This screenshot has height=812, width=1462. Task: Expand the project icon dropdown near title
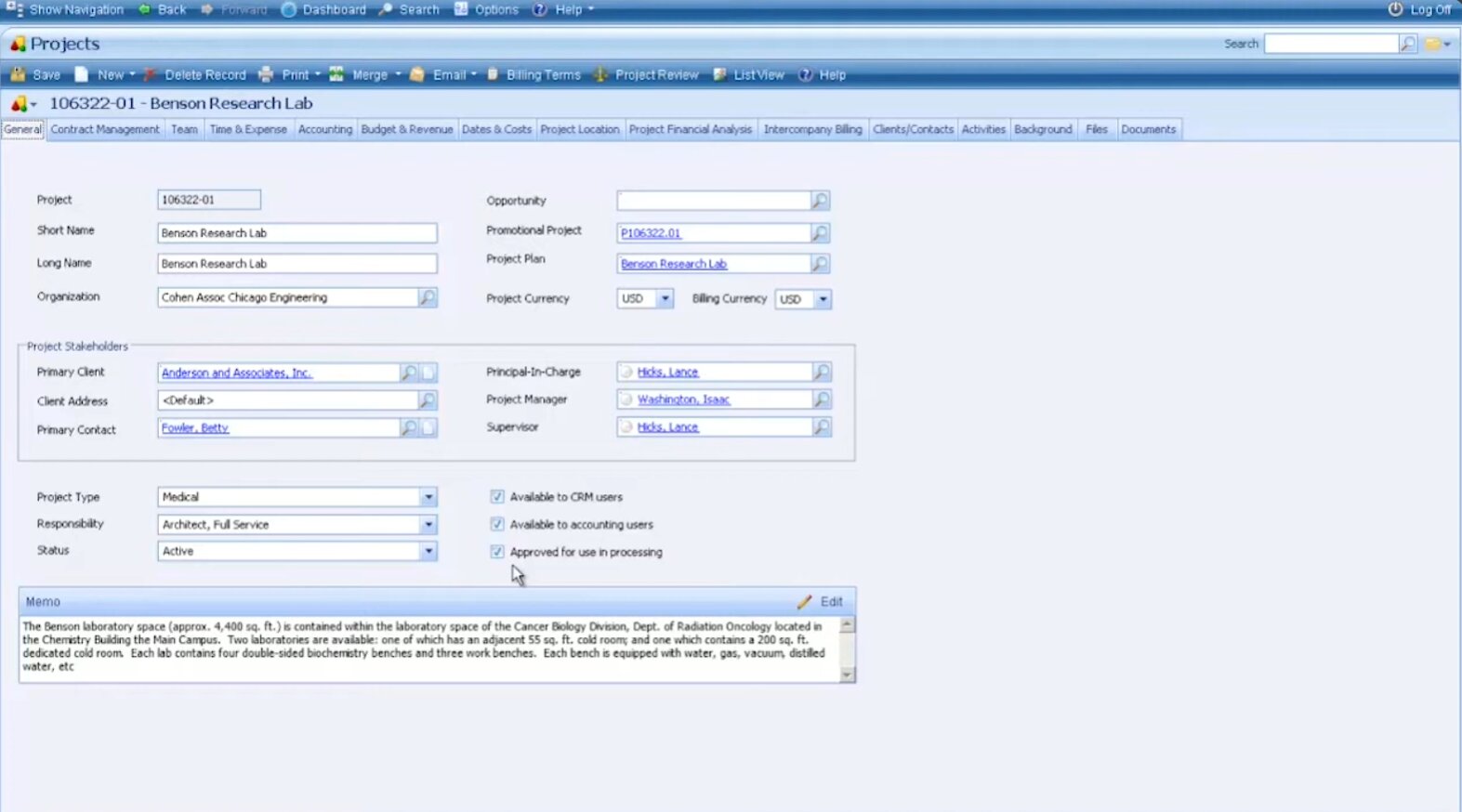[33, 105]
